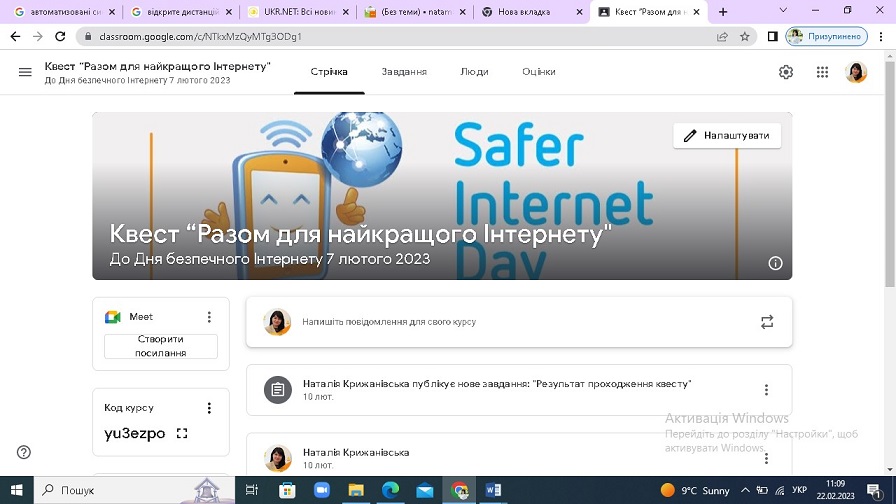
Task: Click the Chrome profile 'Призупинено' chip
Action: tap(827, 37)
